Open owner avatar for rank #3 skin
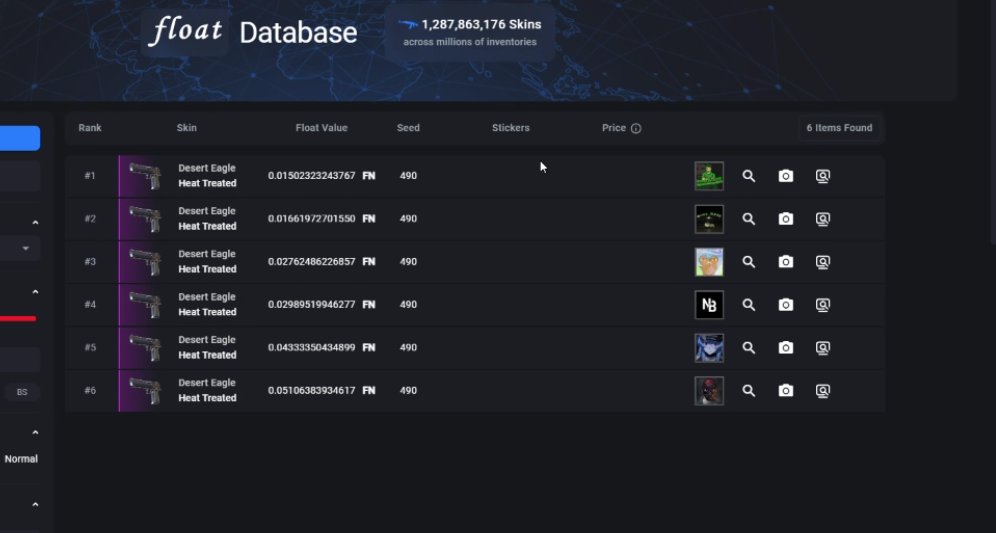996x533 pixels. [709, 262]
